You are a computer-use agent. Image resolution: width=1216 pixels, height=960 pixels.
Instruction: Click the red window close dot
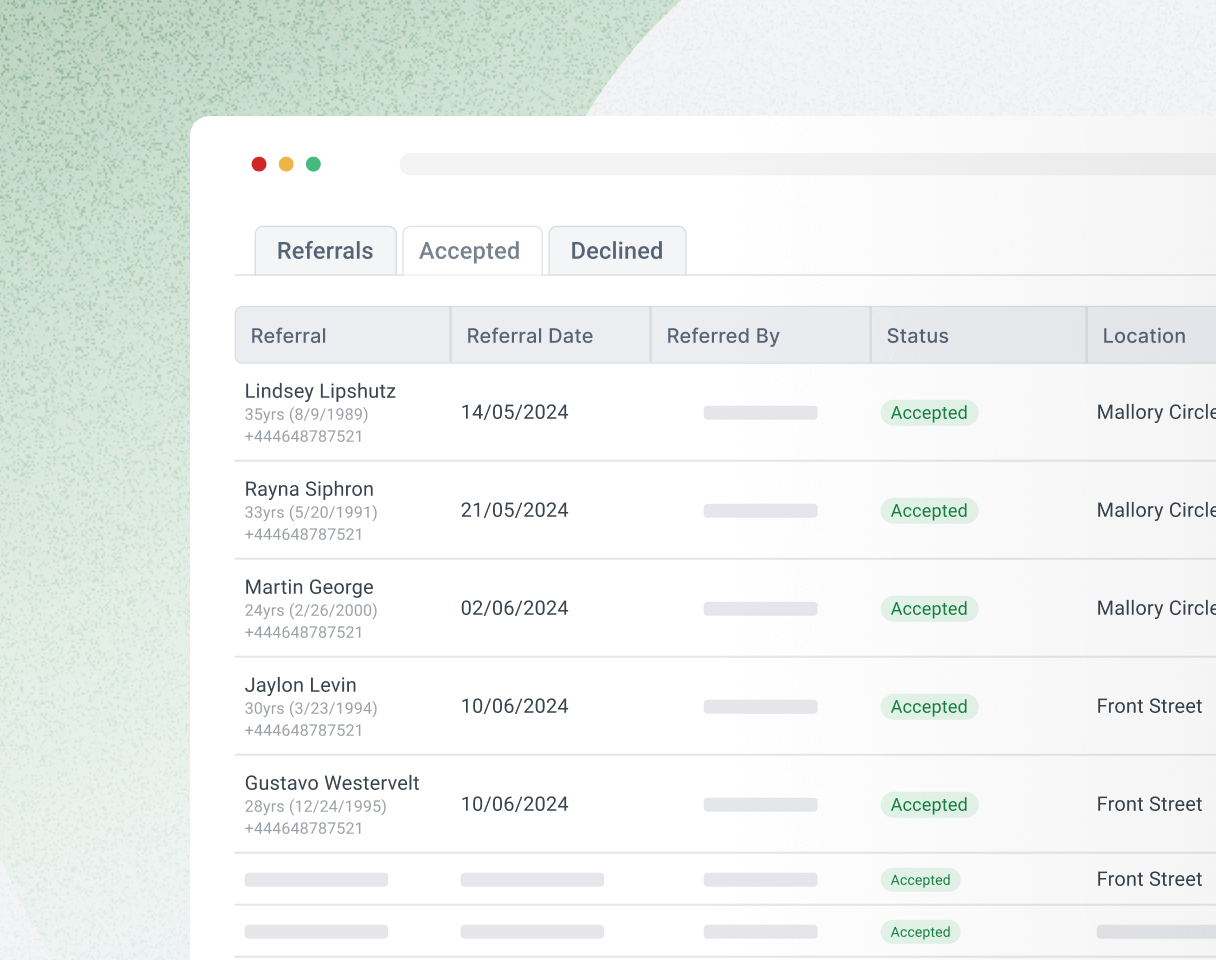pos(259,164)
